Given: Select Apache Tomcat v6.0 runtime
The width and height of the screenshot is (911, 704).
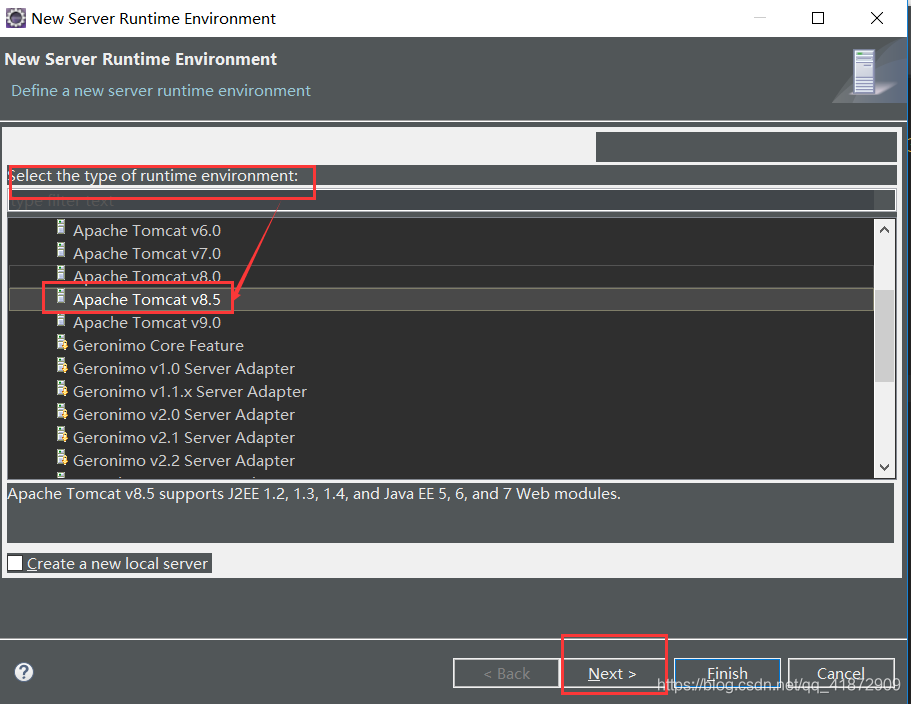Looking at the screenshot, I should (x=147, y=231).
